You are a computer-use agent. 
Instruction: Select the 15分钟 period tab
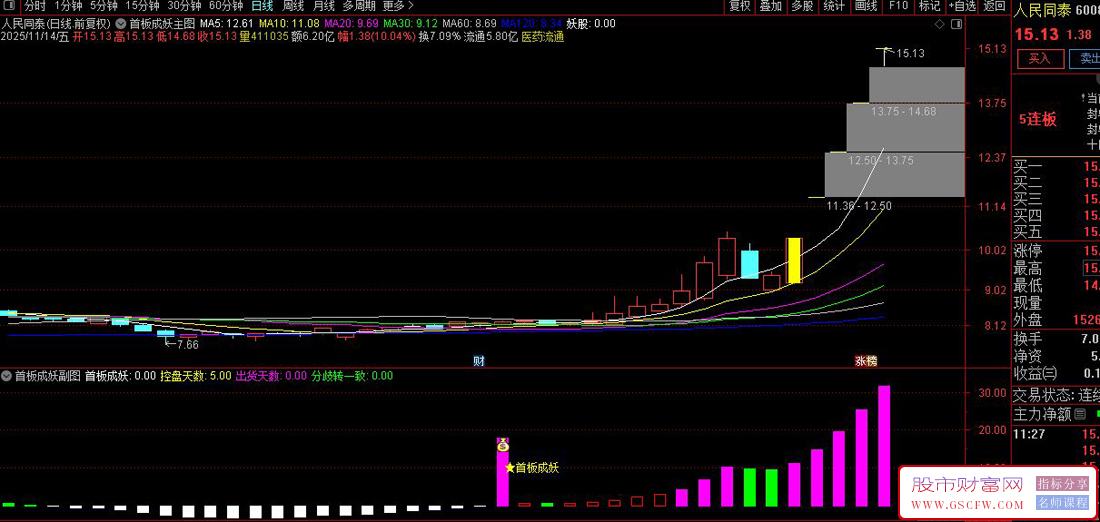[142, 6]
